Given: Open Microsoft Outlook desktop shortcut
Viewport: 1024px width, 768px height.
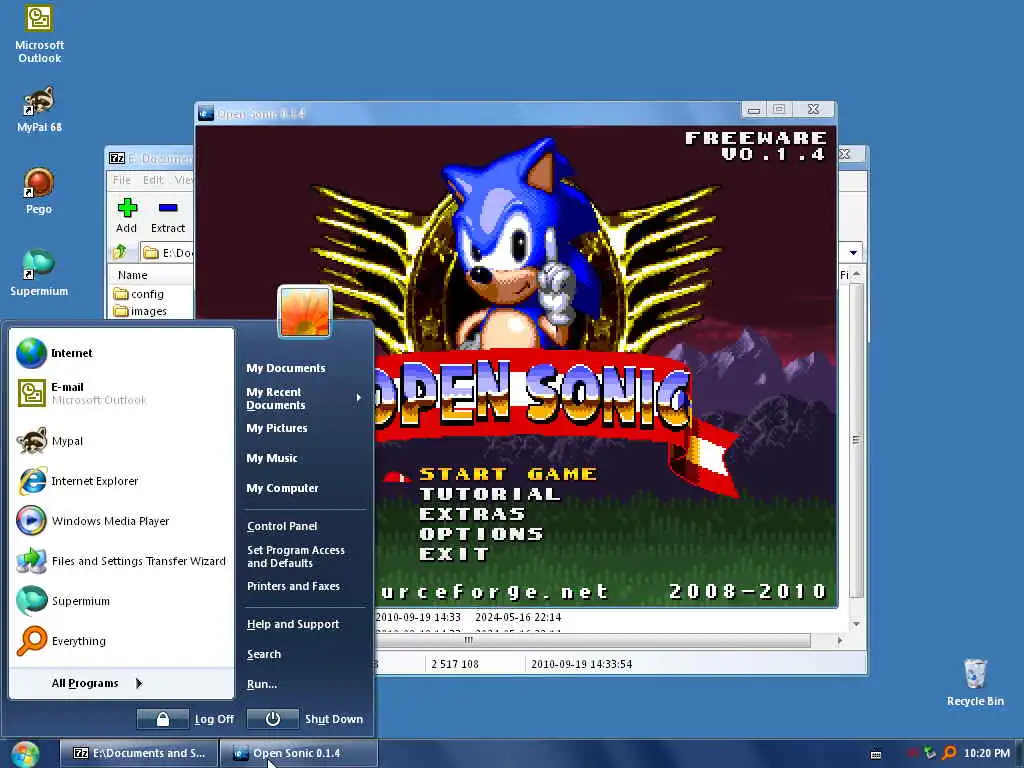Looking at the screenshot, I should coord(39,34).
